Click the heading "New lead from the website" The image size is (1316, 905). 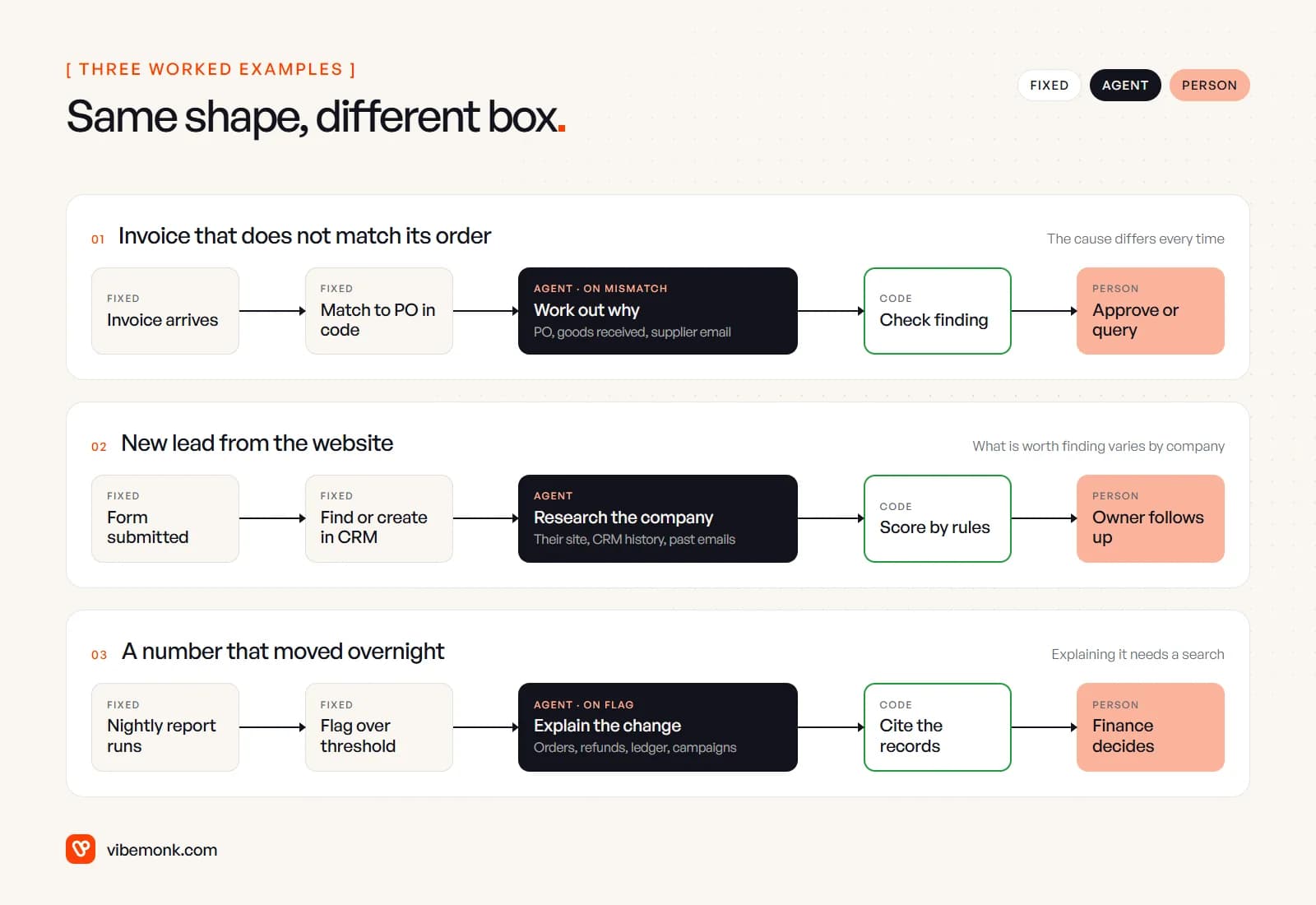pyautogui.click(x=257, y=443)
